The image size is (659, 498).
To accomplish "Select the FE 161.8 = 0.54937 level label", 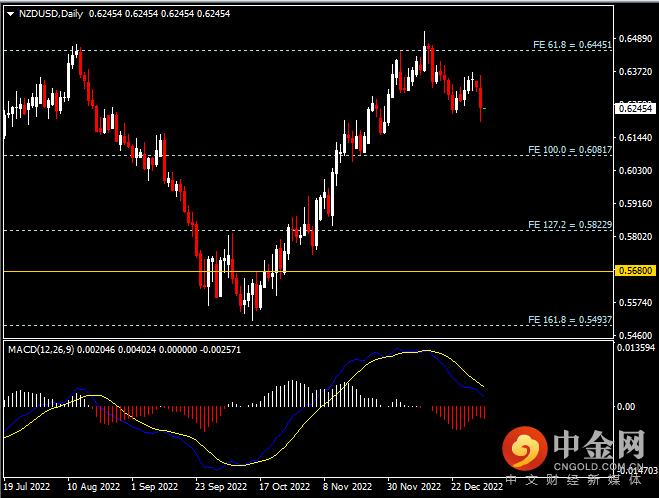I will (x=570, y=319).
